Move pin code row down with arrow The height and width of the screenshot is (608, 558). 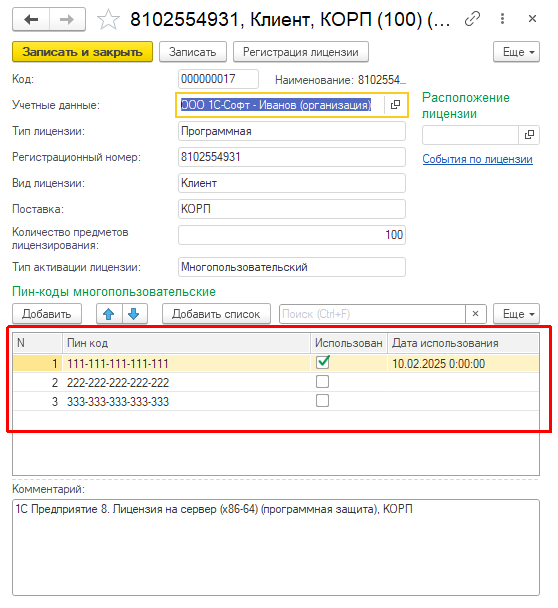pyautogui.click(x=134, y=314)
